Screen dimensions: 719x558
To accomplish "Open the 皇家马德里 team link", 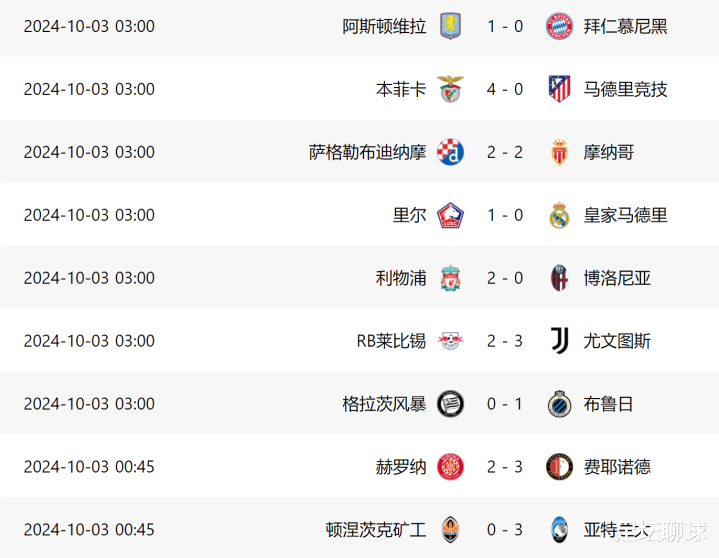I will 625,215.
